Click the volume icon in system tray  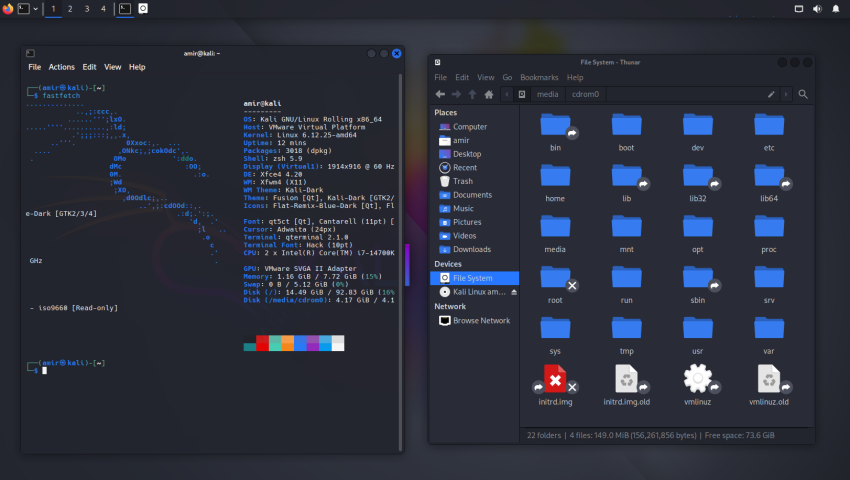(x=818, y=8)
